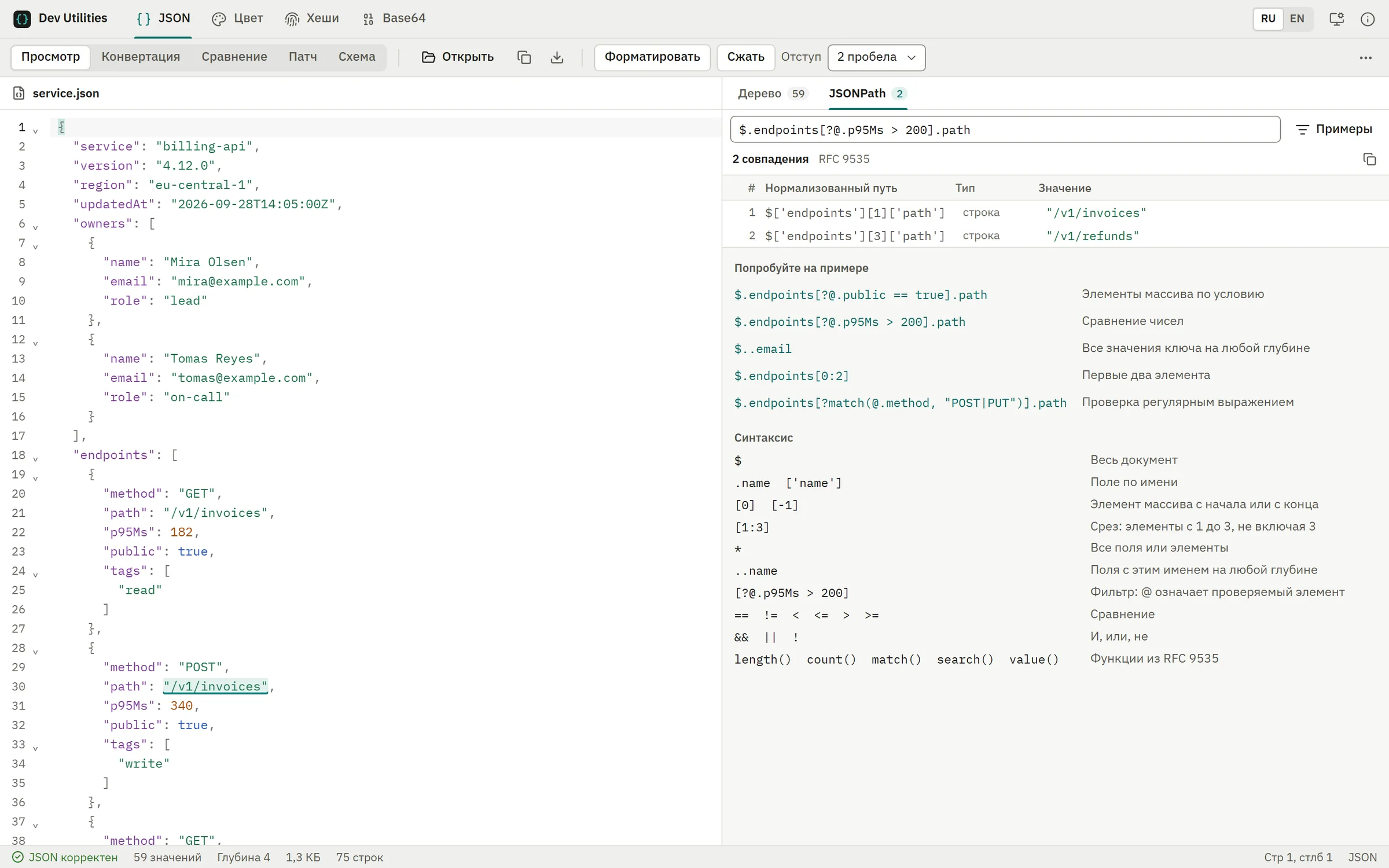Use the example query $.endpoints[0:2]

coord(791,376)
